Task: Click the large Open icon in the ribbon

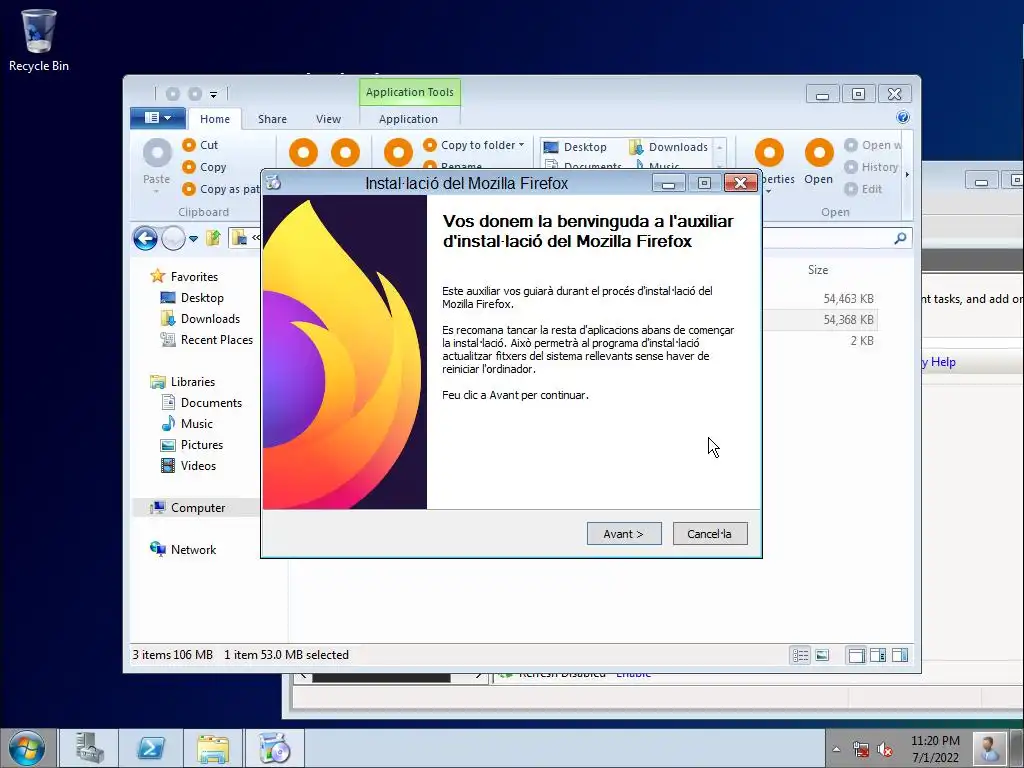Action: pos(819,153)
